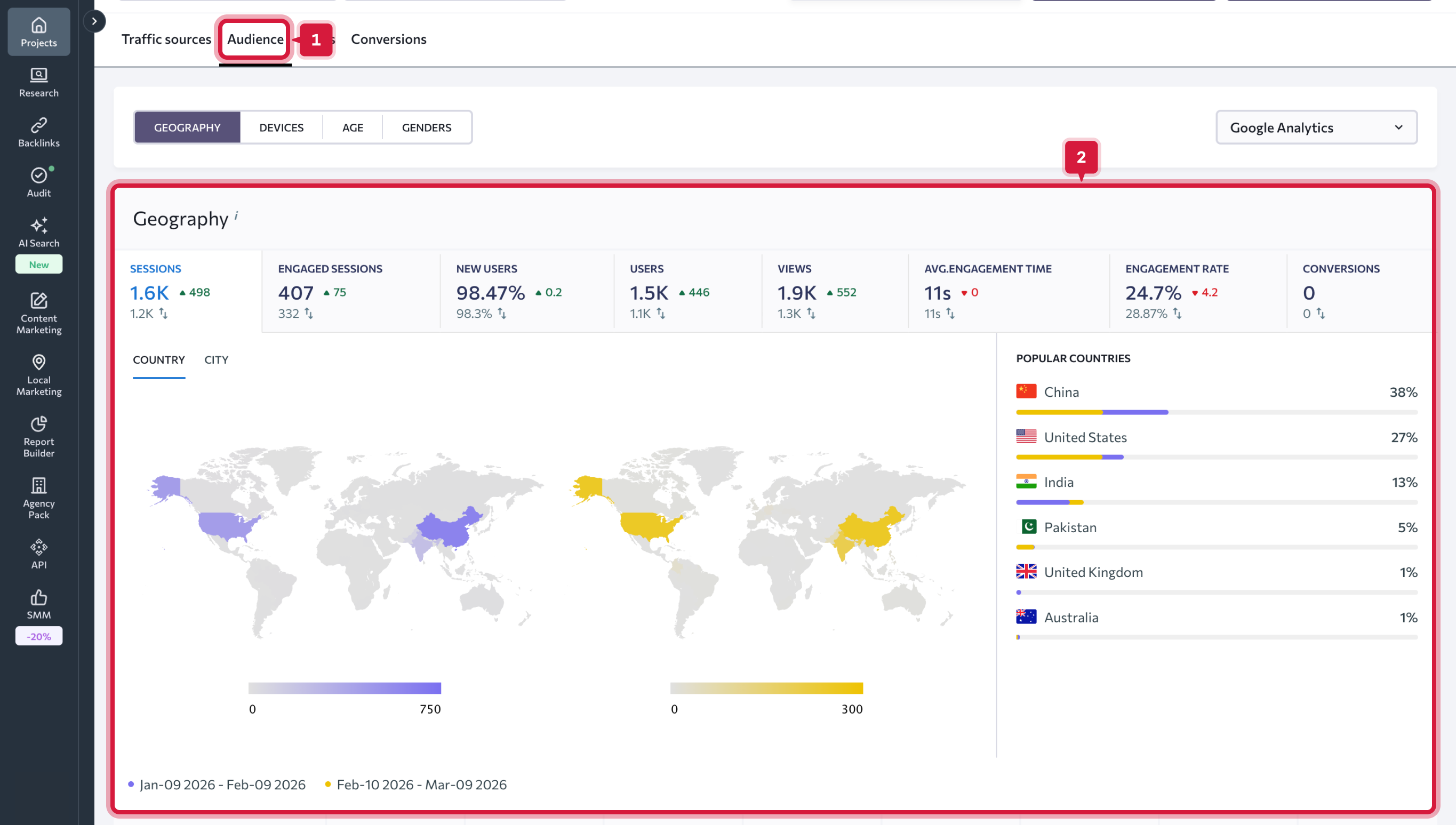1456x825 pixels.
Task: Open AI Search from sidebar
Action: pyautogui.click(x=38, y=233)
